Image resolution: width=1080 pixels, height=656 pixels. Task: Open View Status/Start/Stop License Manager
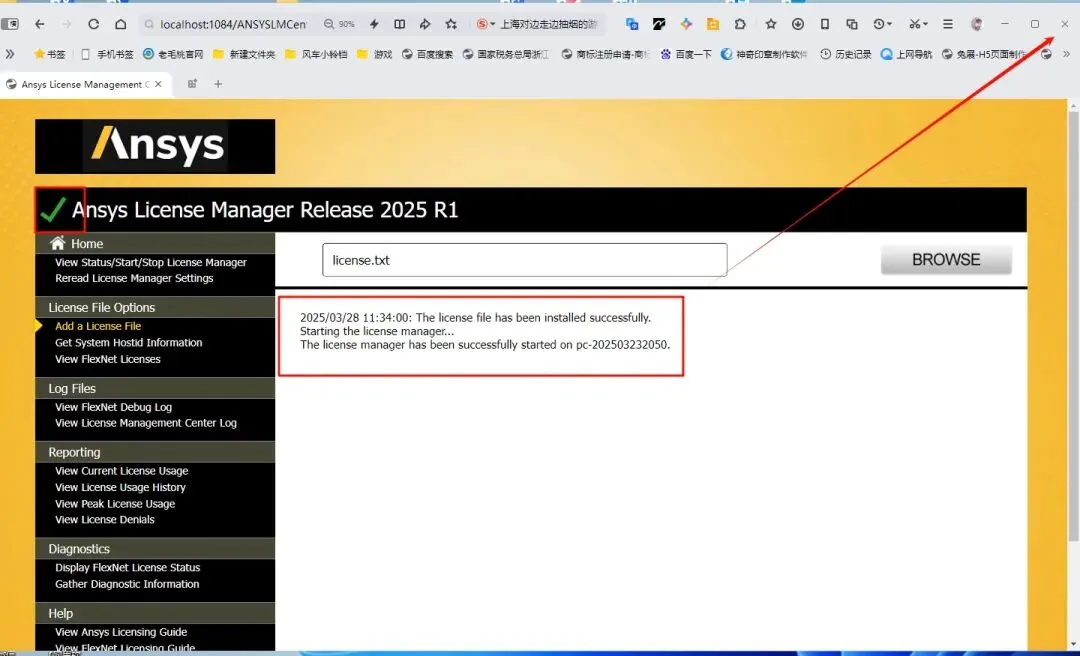151,263
